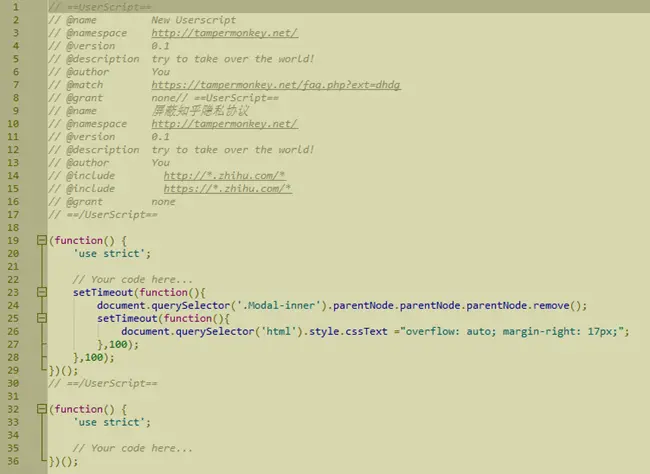Click line number 18 in the gutter
Screen dimensions: 650x474
pos(13,227)
